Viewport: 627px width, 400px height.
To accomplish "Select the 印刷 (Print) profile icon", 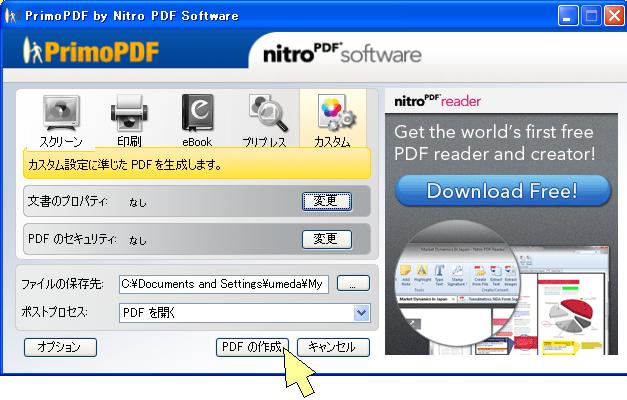I will (129, 120).
